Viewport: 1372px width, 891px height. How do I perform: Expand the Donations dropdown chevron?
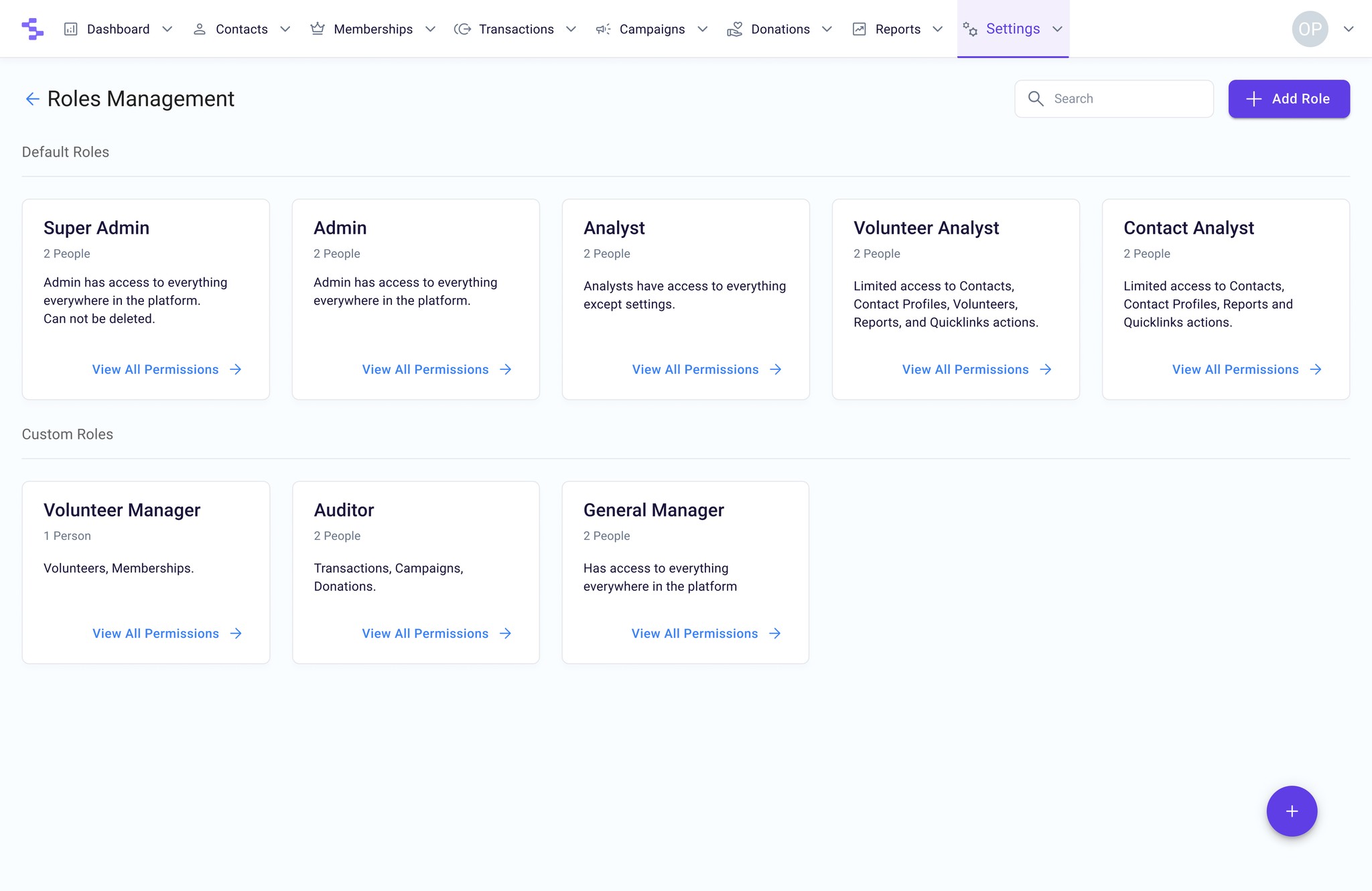[827, 29]
